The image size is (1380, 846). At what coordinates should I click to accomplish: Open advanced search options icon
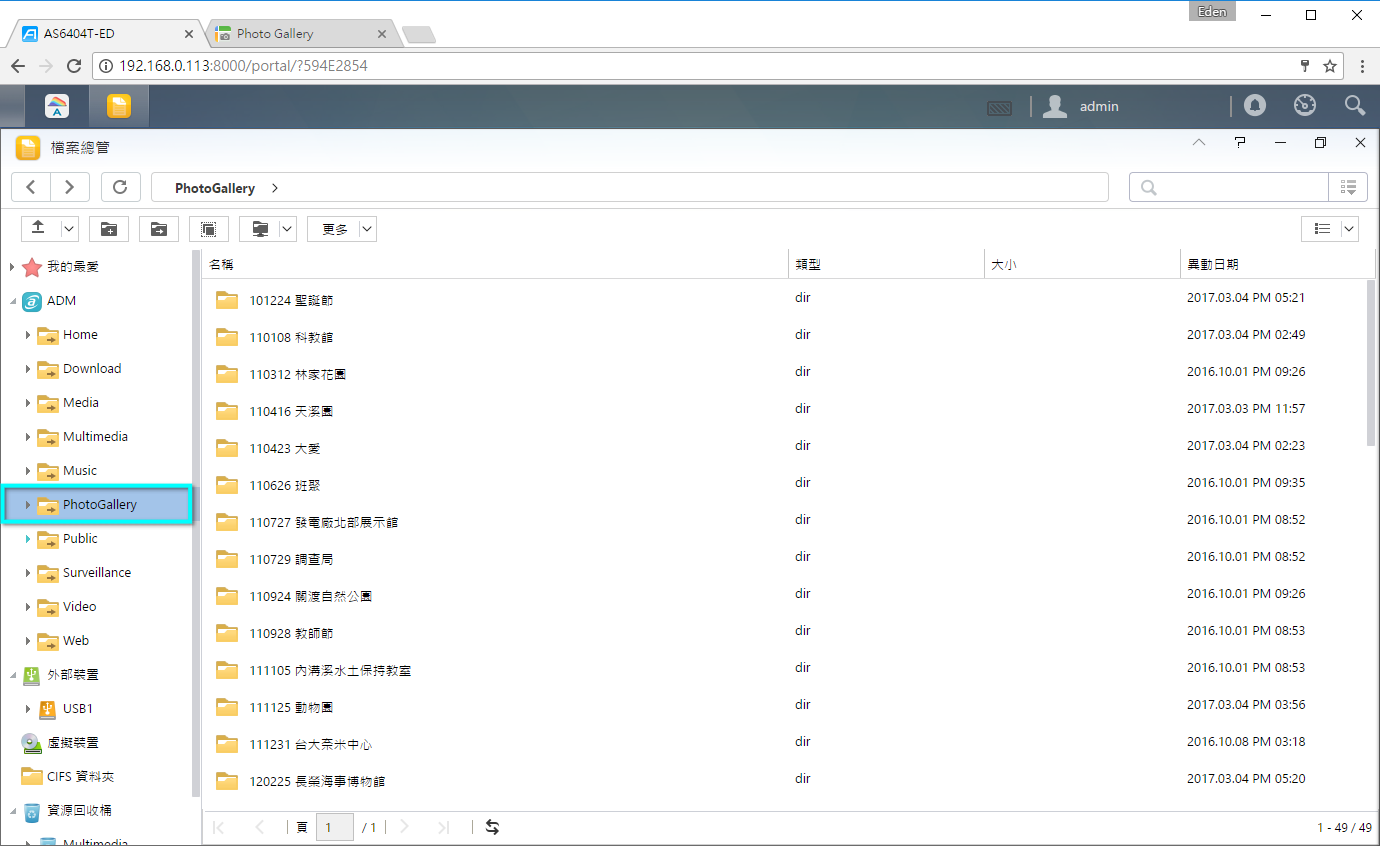pos(1348,187)
